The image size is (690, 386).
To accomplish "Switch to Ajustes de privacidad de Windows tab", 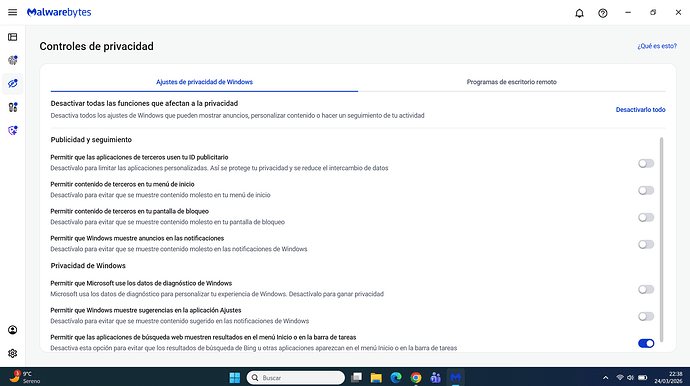I will (x=204, y=82).
